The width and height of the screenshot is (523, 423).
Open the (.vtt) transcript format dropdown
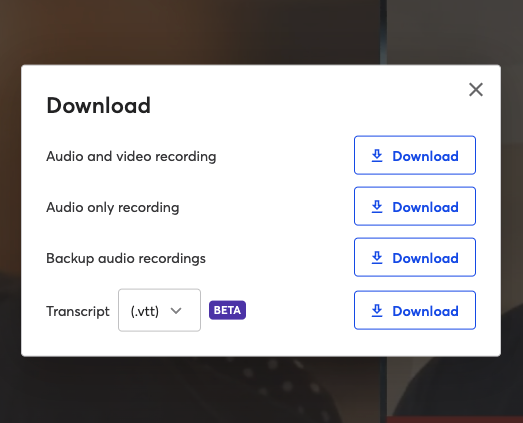159,310
